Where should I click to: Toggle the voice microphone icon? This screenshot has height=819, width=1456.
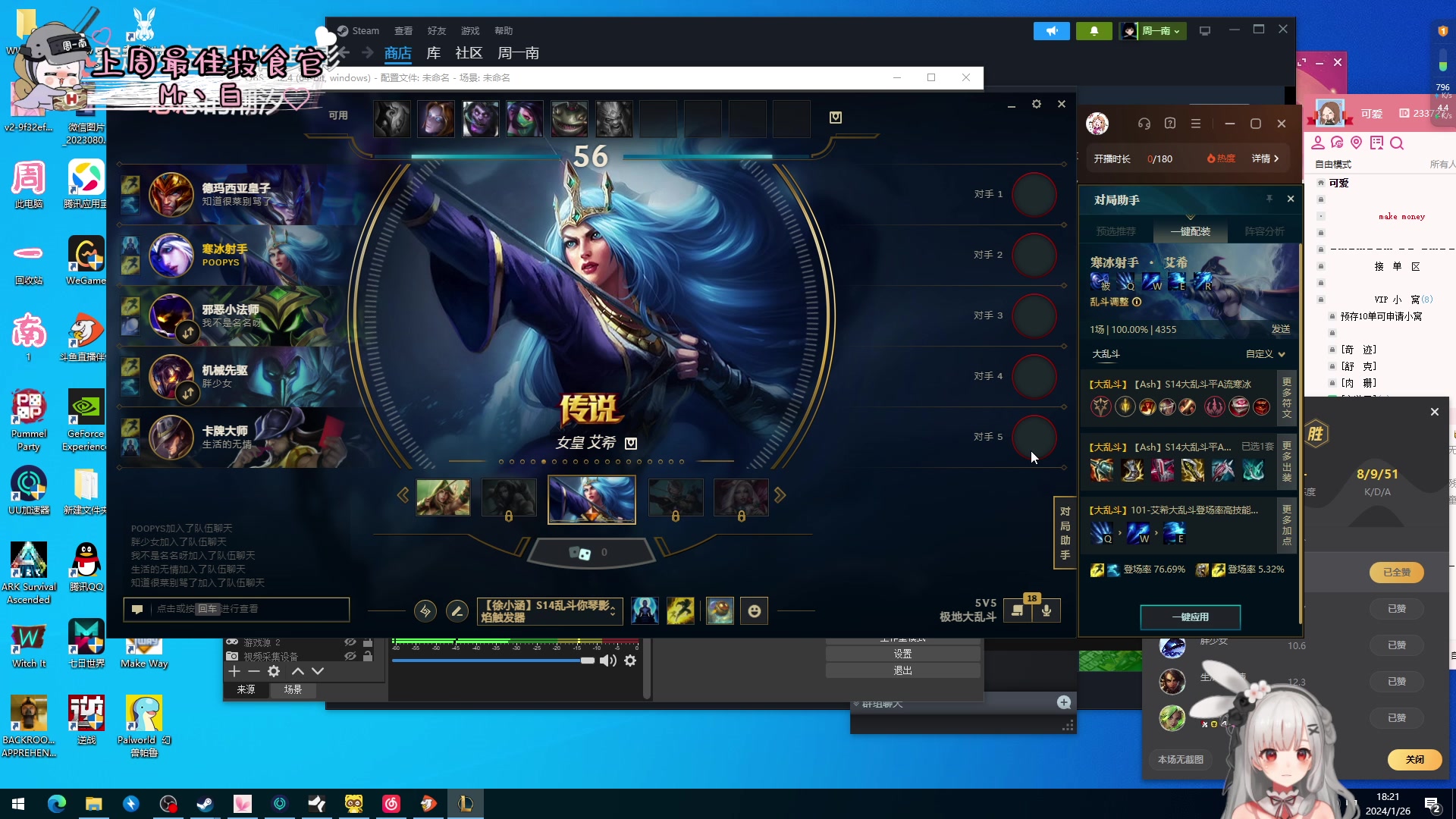(x=1046, y=610)
